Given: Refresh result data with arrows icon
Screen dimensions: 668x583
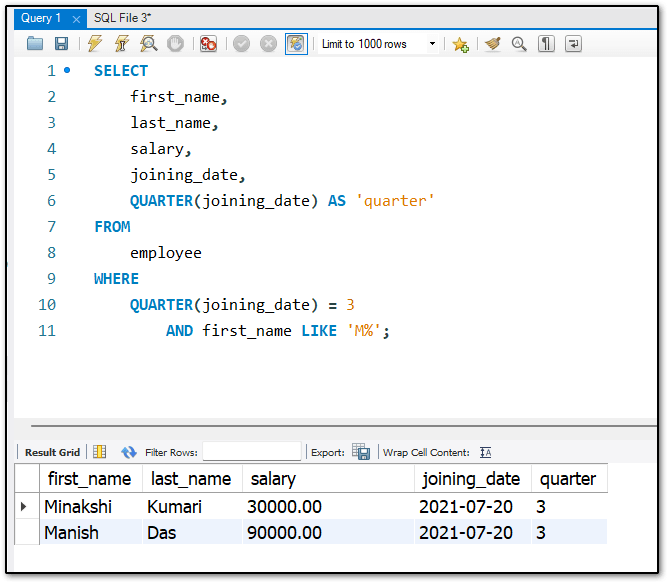Looking at the screenshot, I should tap(129, 452).
